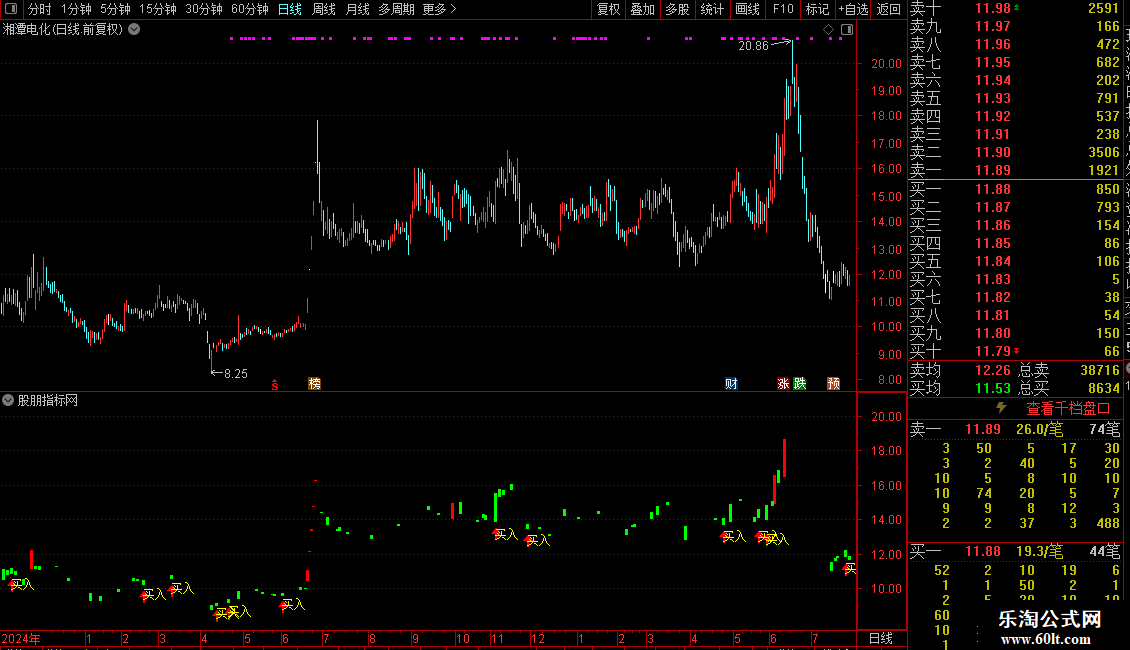Click the 2024年 date axis label
The width and height of the screenshot is (1130, 650).
[21, 639]
